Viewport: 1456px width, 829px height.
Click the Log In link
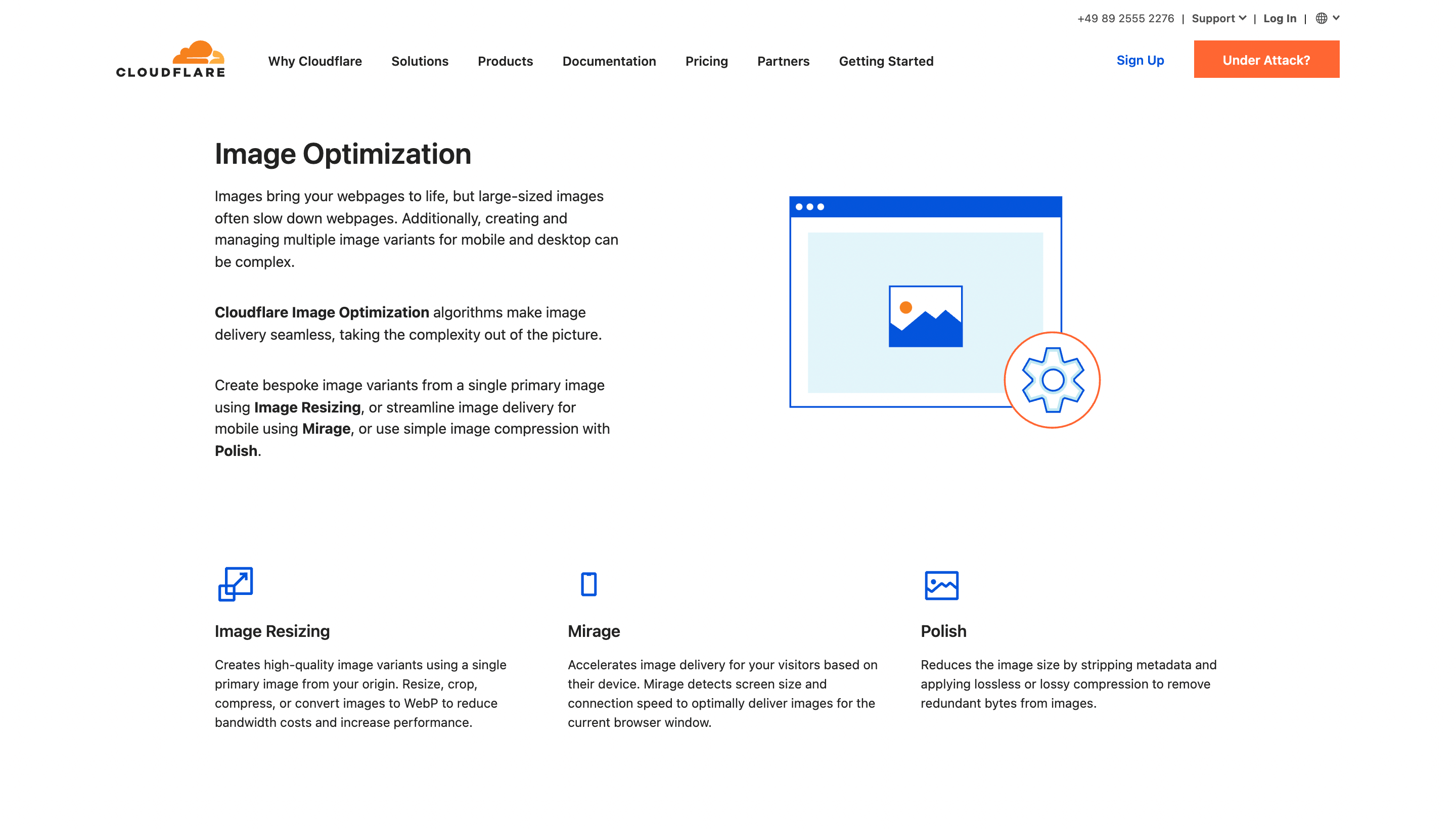pyautogui.click(x=1279, y=18)
